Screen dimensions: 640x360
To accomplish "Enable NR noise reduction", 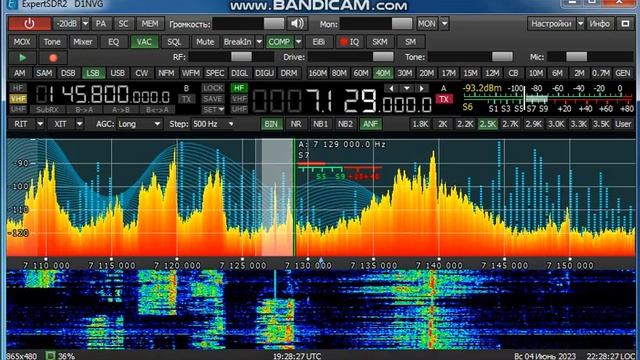I will click(296, 124).
